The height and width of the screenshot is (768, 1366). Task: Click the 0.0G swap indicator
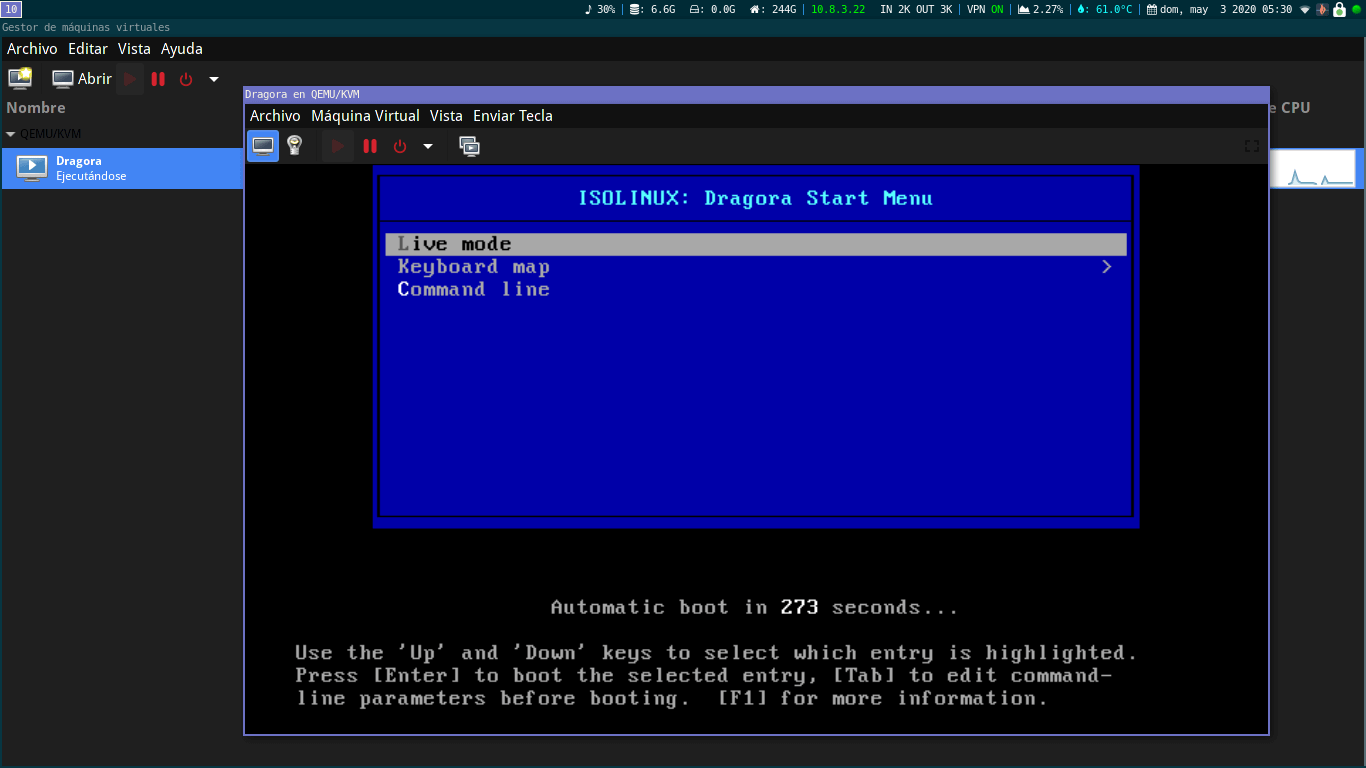point(712,9)
